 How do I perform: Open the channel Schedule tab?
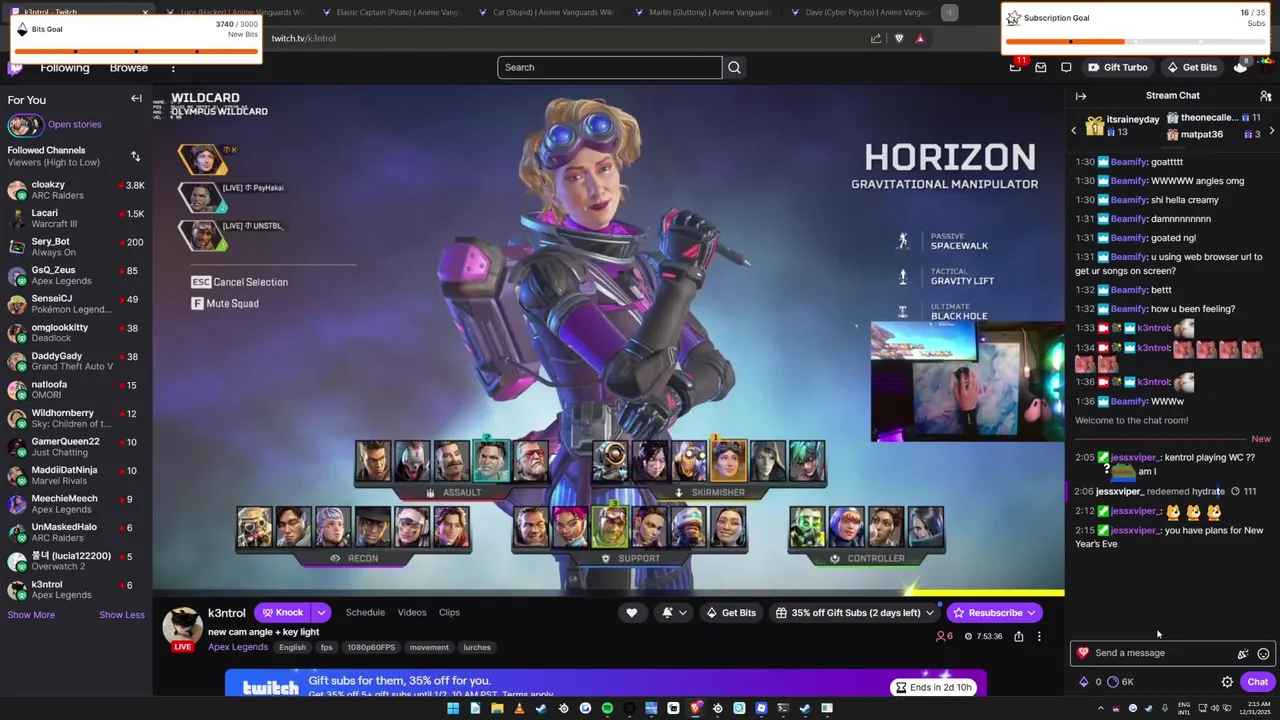[x=365, y=612]
